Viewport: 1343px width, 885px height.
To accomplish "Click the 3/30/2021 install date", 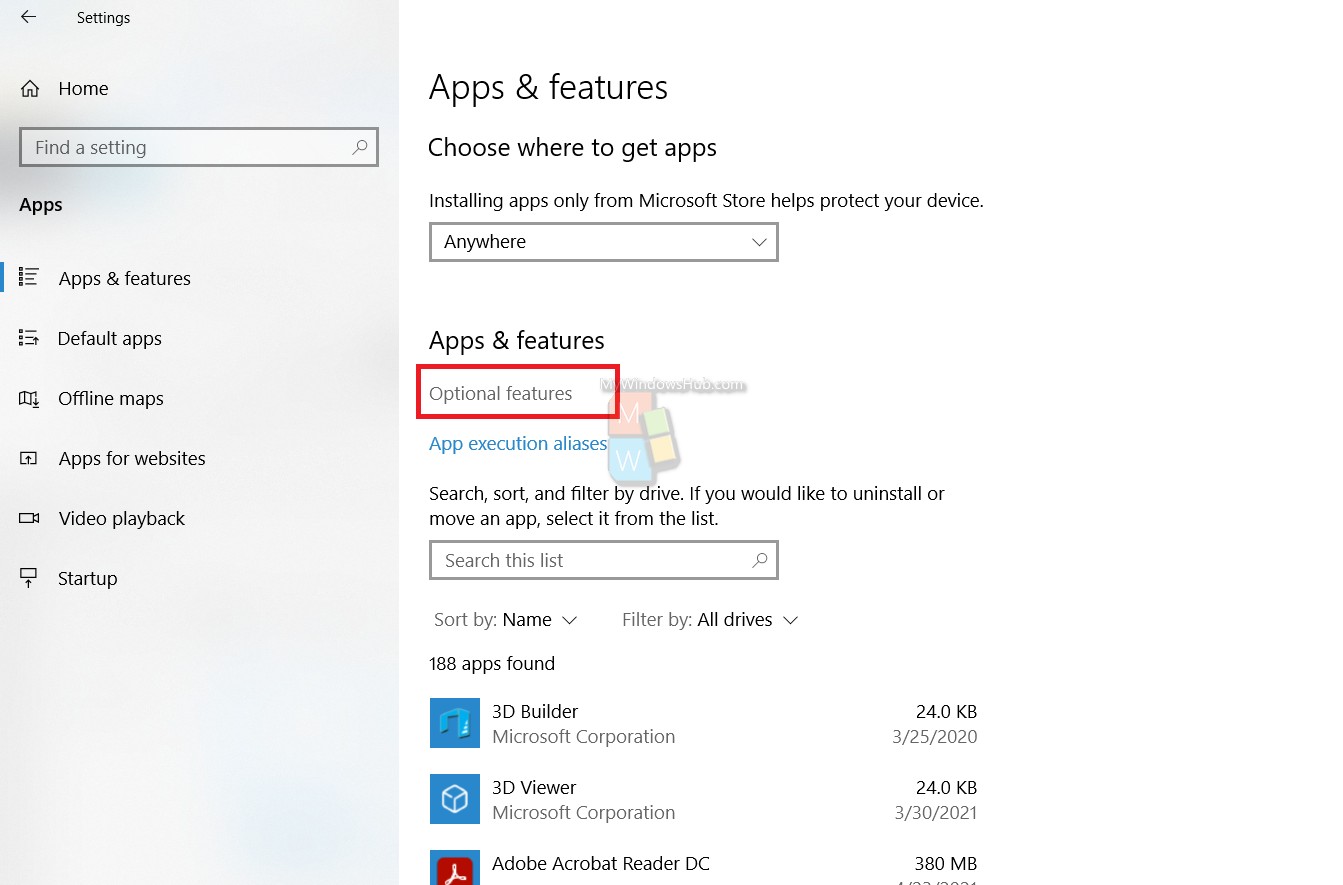I will coord(936,812).
